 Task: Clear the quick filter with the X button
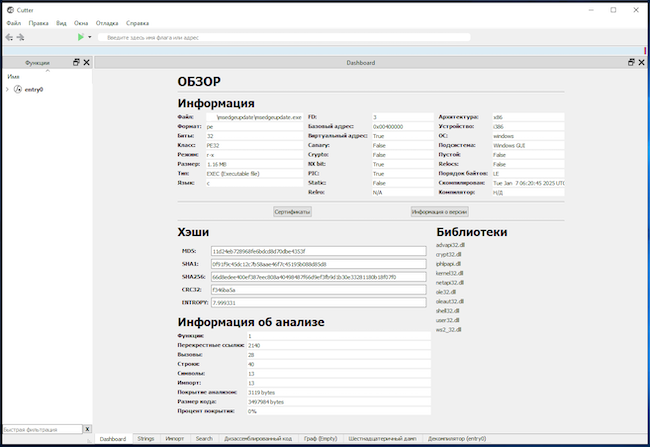(x=87, y=429)
